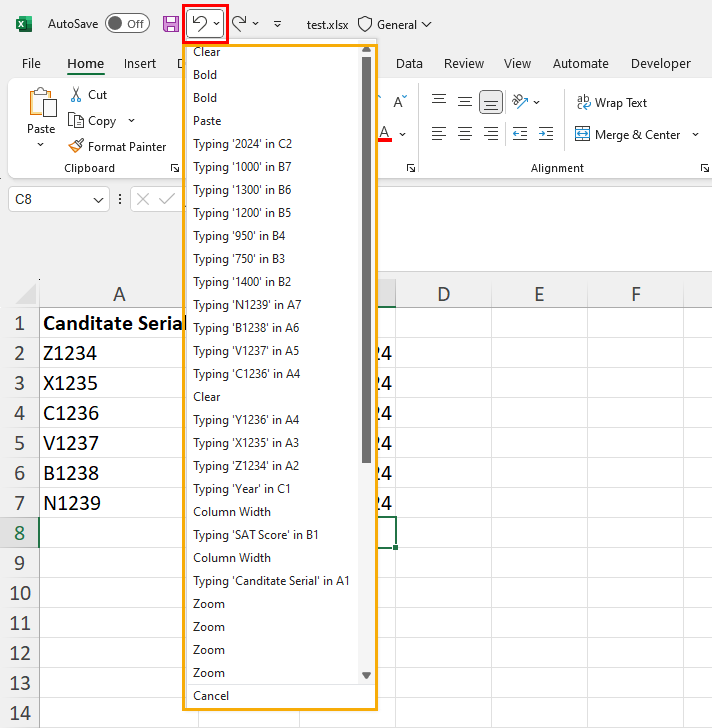Select "Typing 'Canditate Serial' in A1" undo entry
Viewport: 712px width, 728px height.
pyautogui.click(x=272, y=581)
